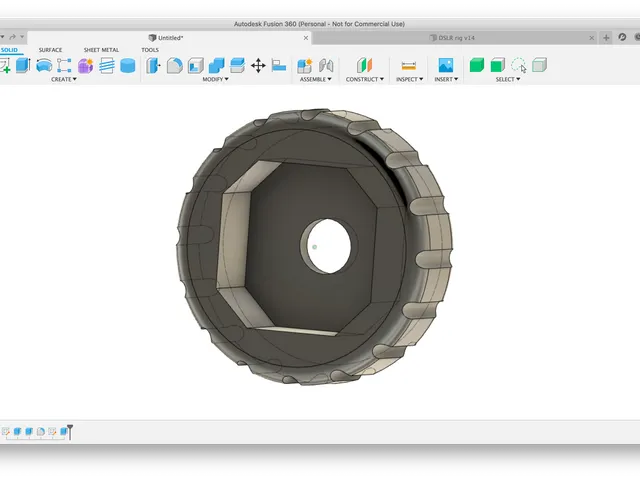The height and width of the screenshot is (480, 640).
Task: Open the purple Create Form tool
Action: click(x=85, y=65)
